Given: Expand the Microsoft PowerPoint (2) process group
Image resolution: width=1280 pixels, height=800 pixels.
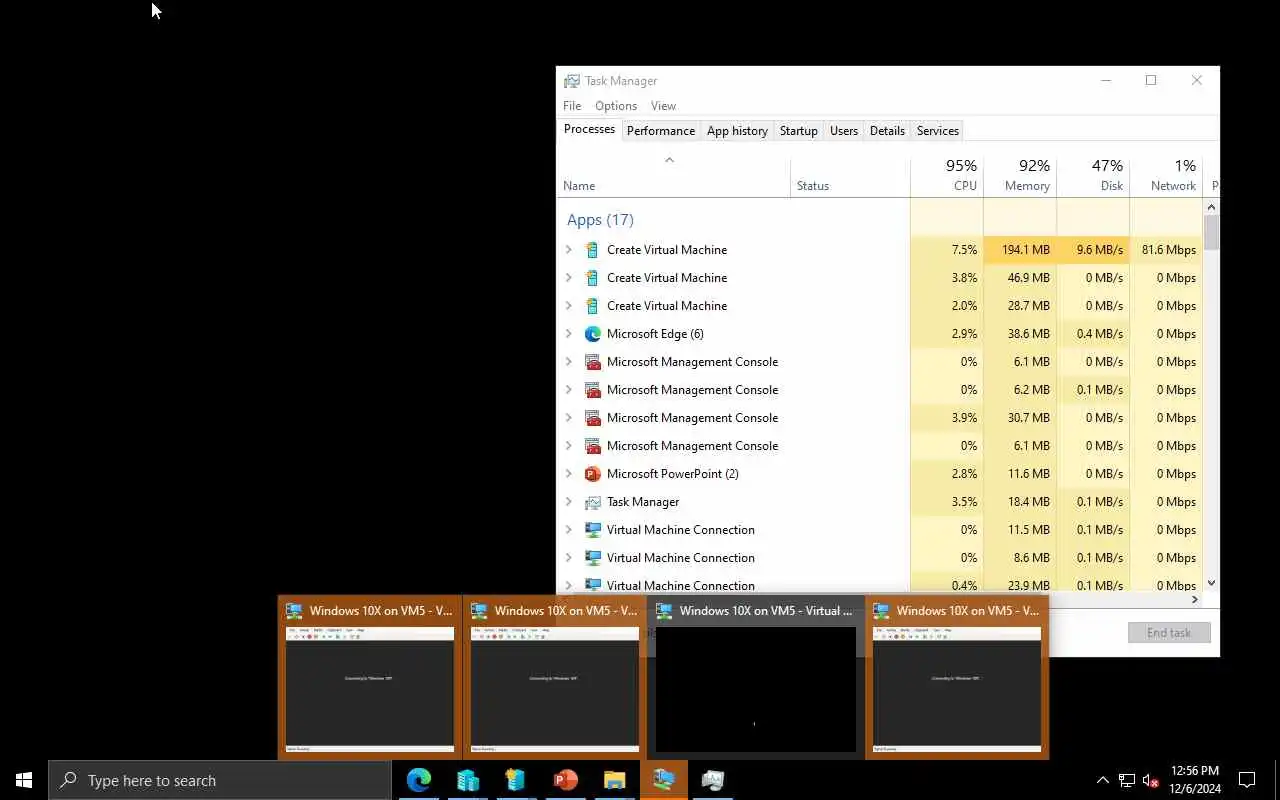Looking at the screenshot, I should tap(569, 474).
